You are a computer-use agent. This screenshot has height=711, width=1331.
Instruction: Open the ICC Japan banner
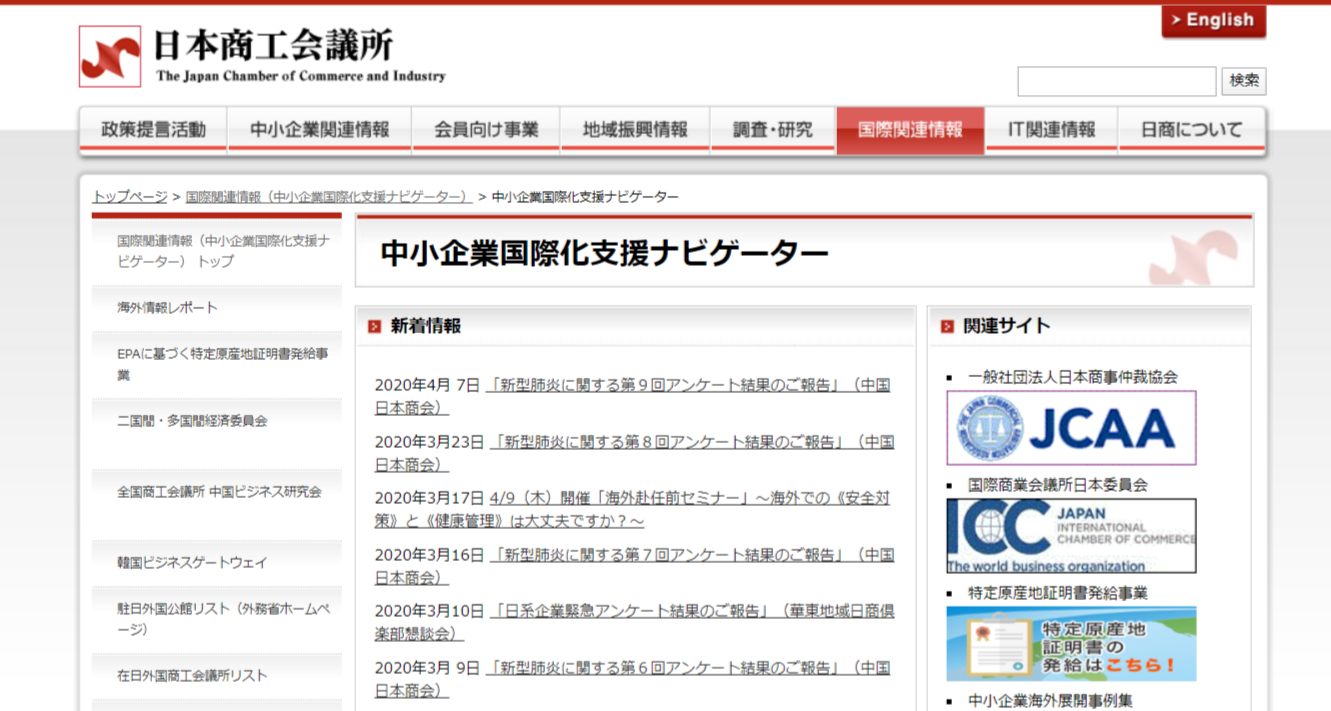pyautogui.click(x=1071, y=536)
